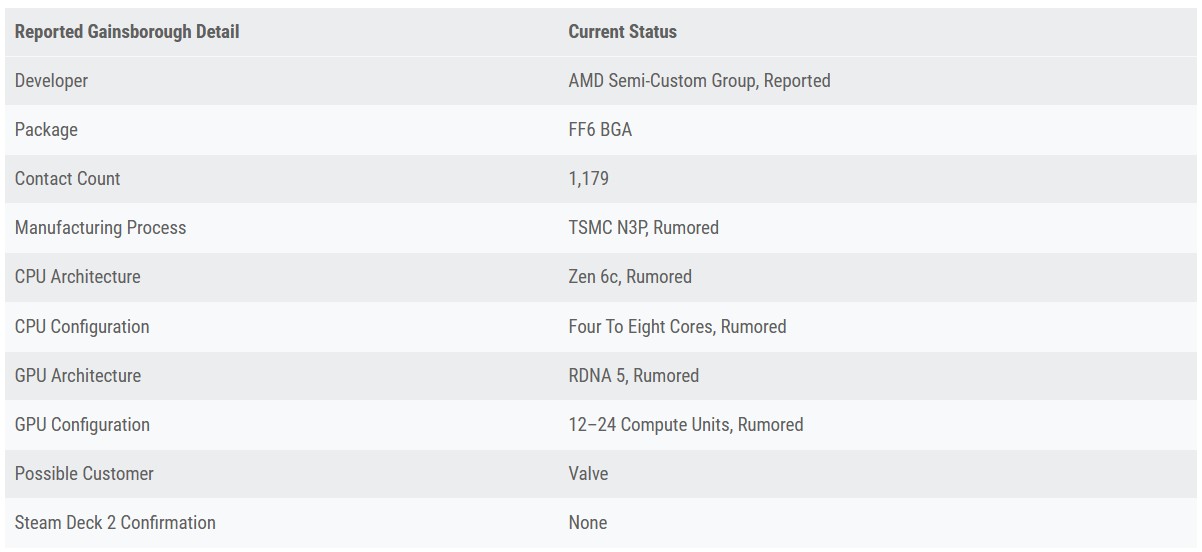Click the 'Four To Eight Cores, Rumored' cell

[x=677, y=327]
